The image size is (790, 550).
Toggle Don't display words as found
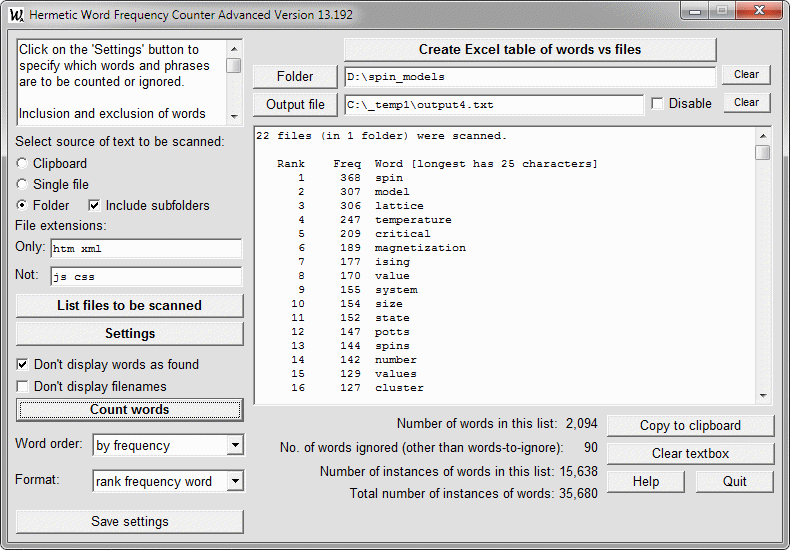22,364
